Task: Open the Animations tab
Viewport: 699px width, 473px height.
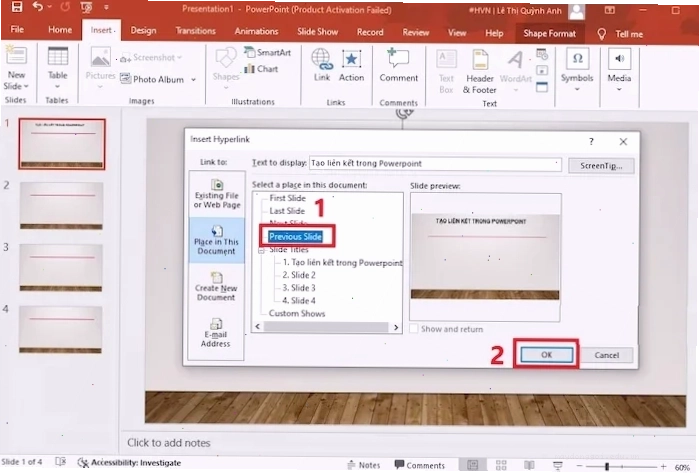Action: coord(256,31)
